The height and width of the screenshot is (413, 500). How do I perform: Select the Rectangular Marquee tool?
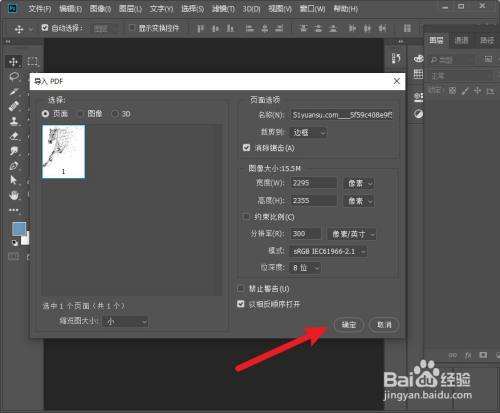click(x=33, y=62)
